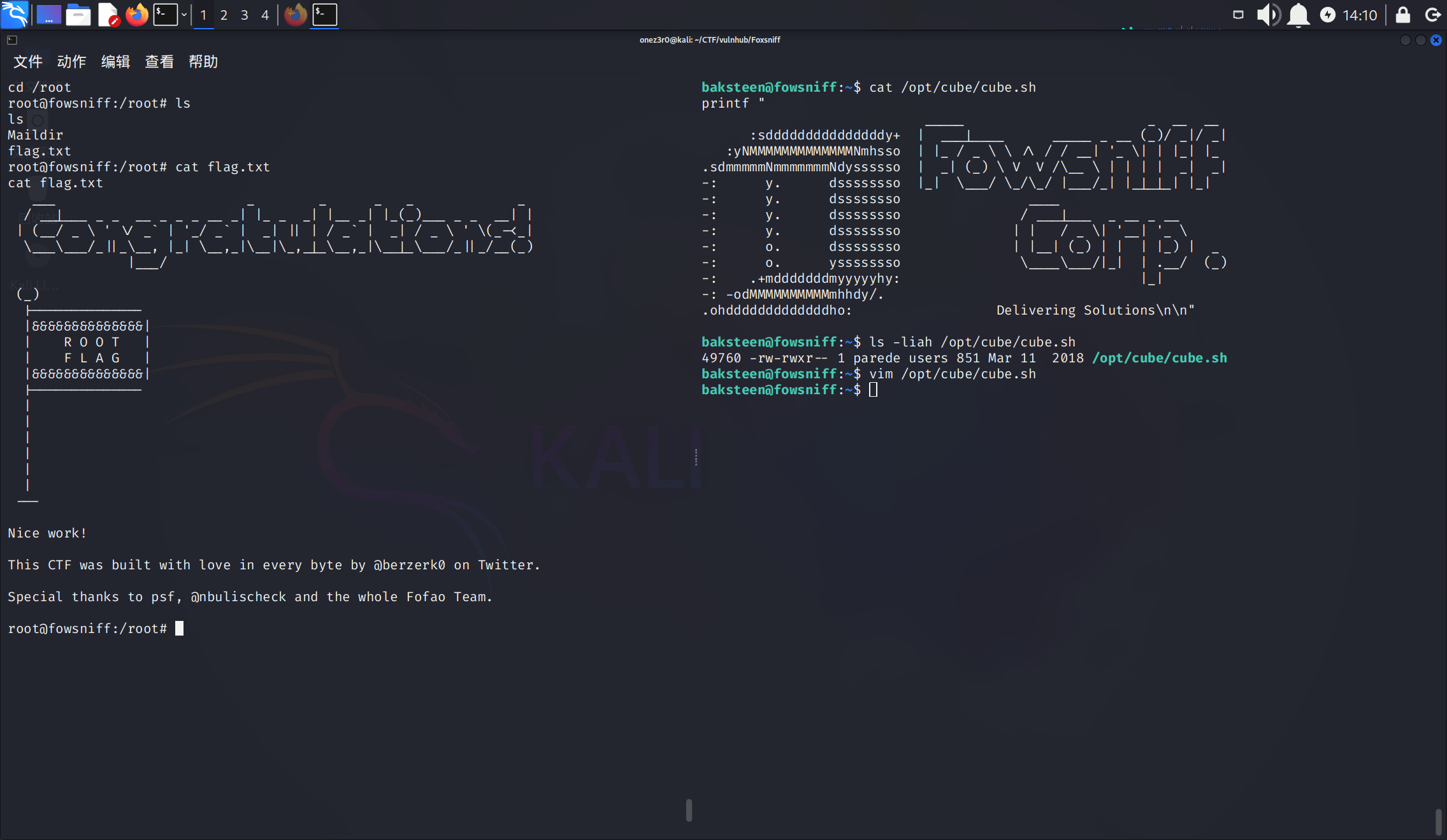Expand the terminal launcher dropdown arrow

pyautogui.click(x=184, y=15)
